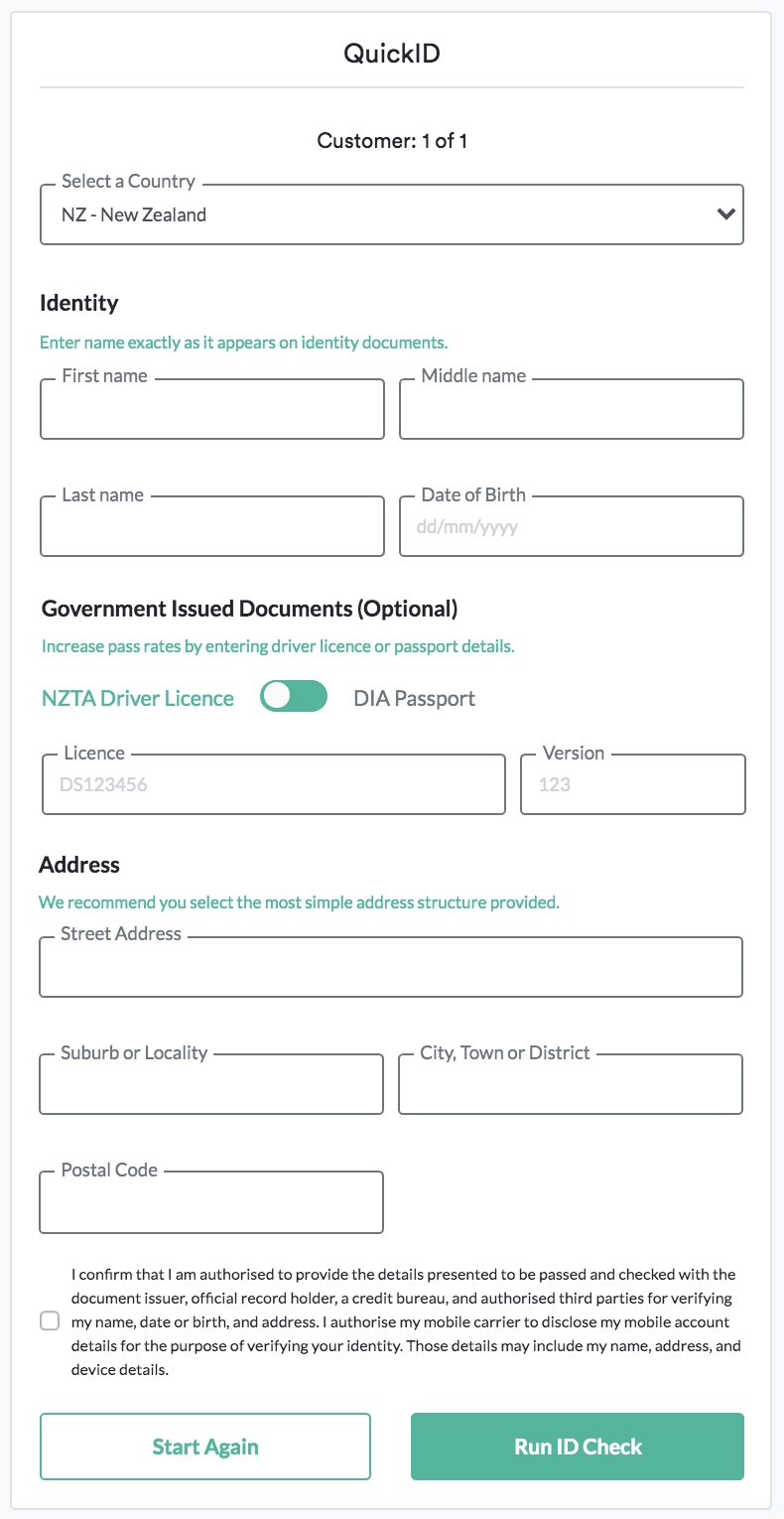Click the Postal Code input box
Viewport: 784px width, 1519px height.
coord(211,1202)
